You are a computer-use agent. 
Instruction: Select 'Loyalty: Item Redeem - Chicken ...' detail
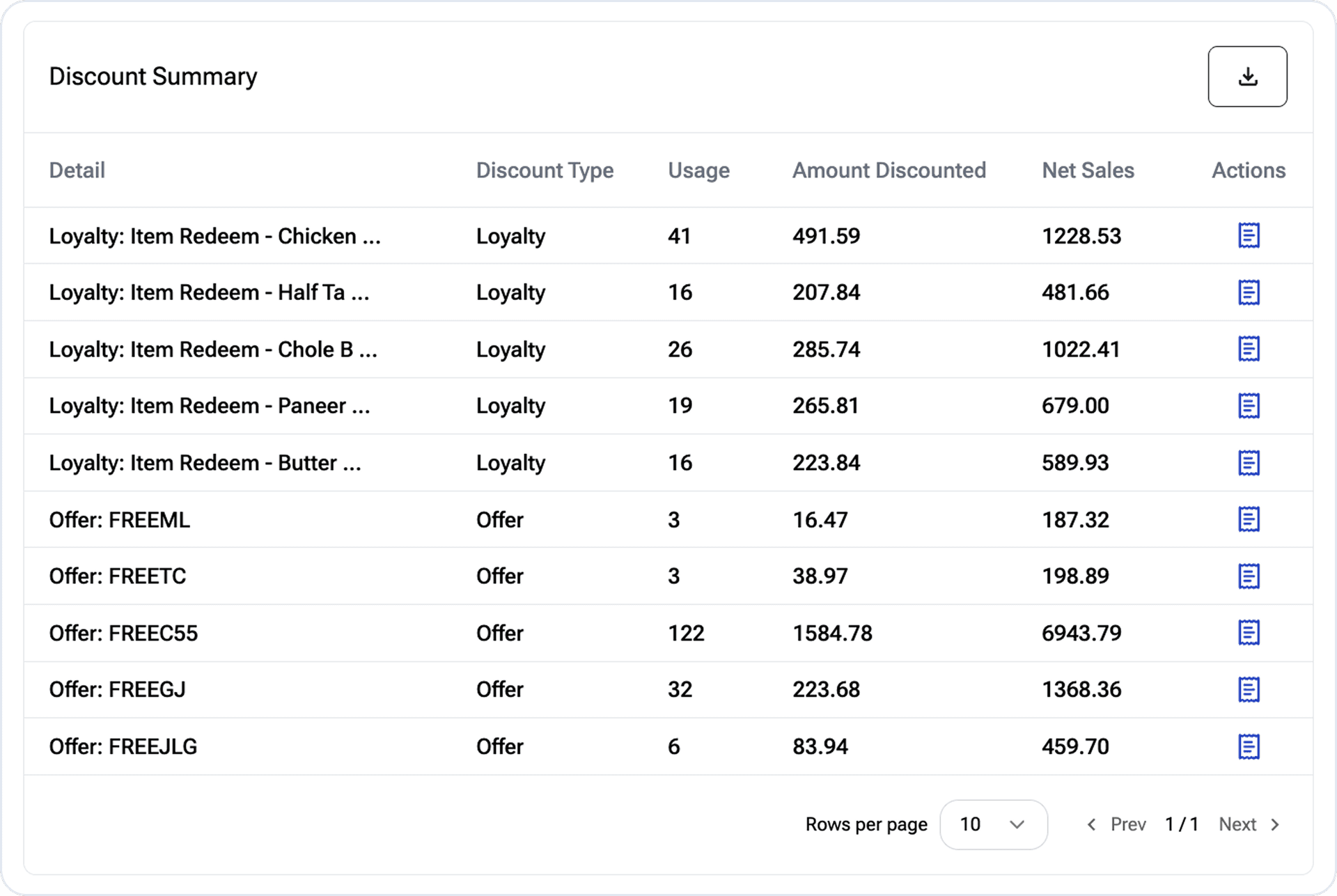pyautogui.click(x=214, y=236)
